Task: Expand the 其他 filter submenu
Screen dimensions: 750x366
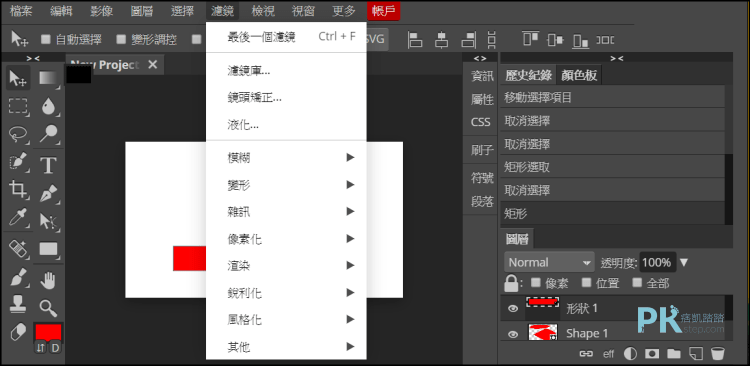Action: (286, 346)
